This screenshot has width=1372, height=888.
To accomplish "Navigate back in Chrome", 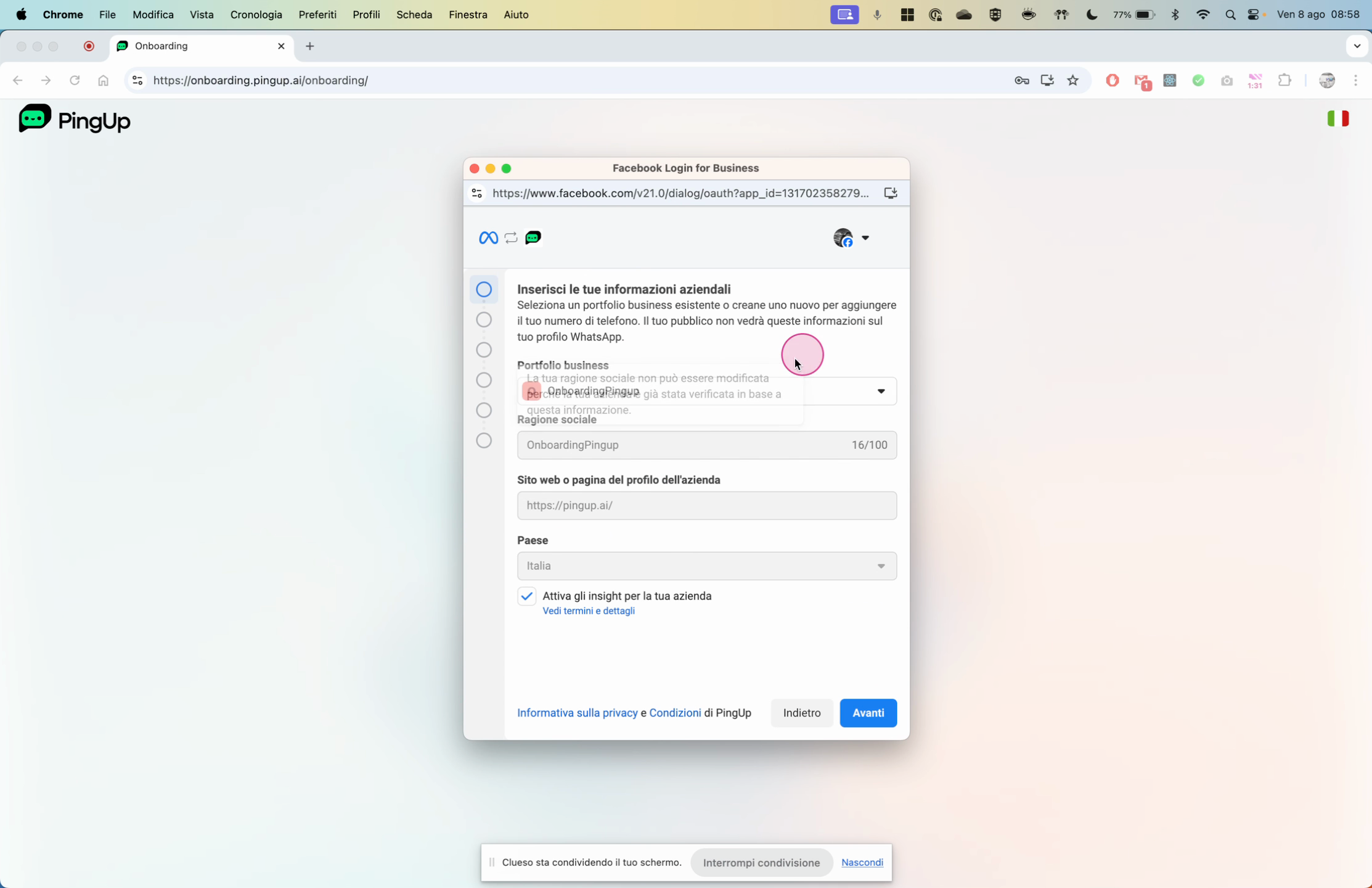I will coord(17,80).
